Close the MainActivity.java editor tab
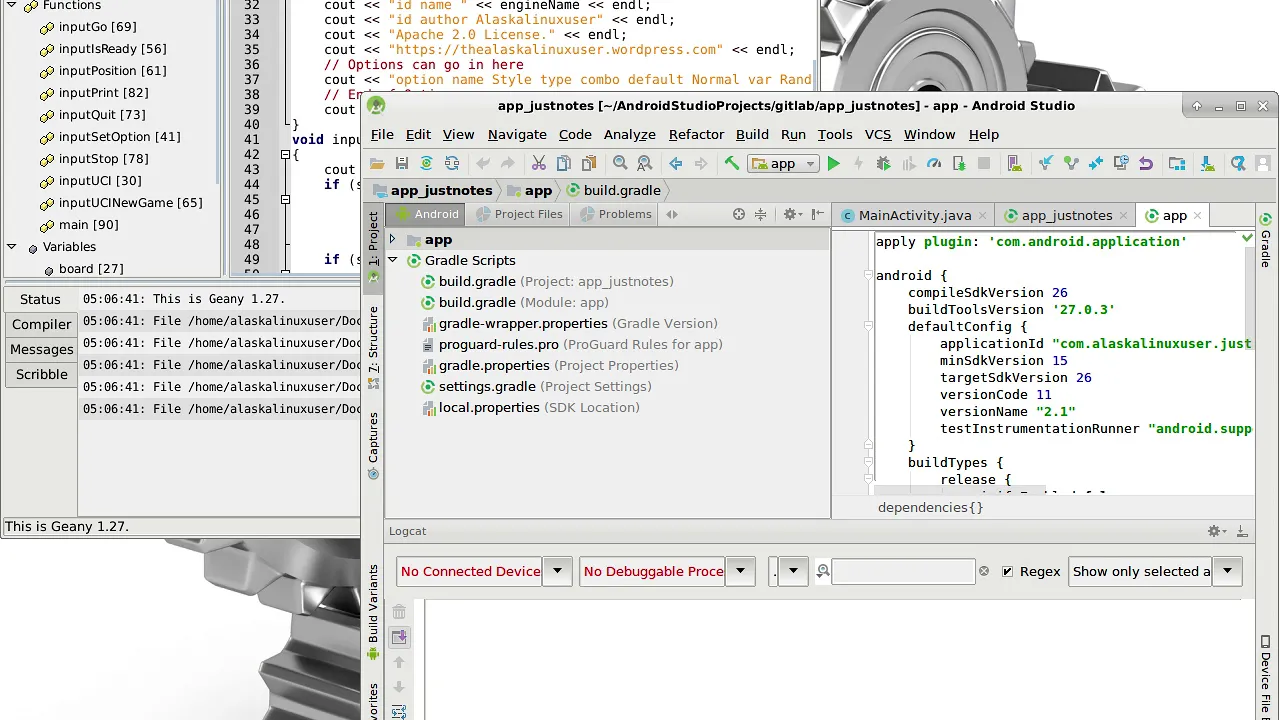The width and height of the screenshot is (1280, 720). [x=983, y=215]
